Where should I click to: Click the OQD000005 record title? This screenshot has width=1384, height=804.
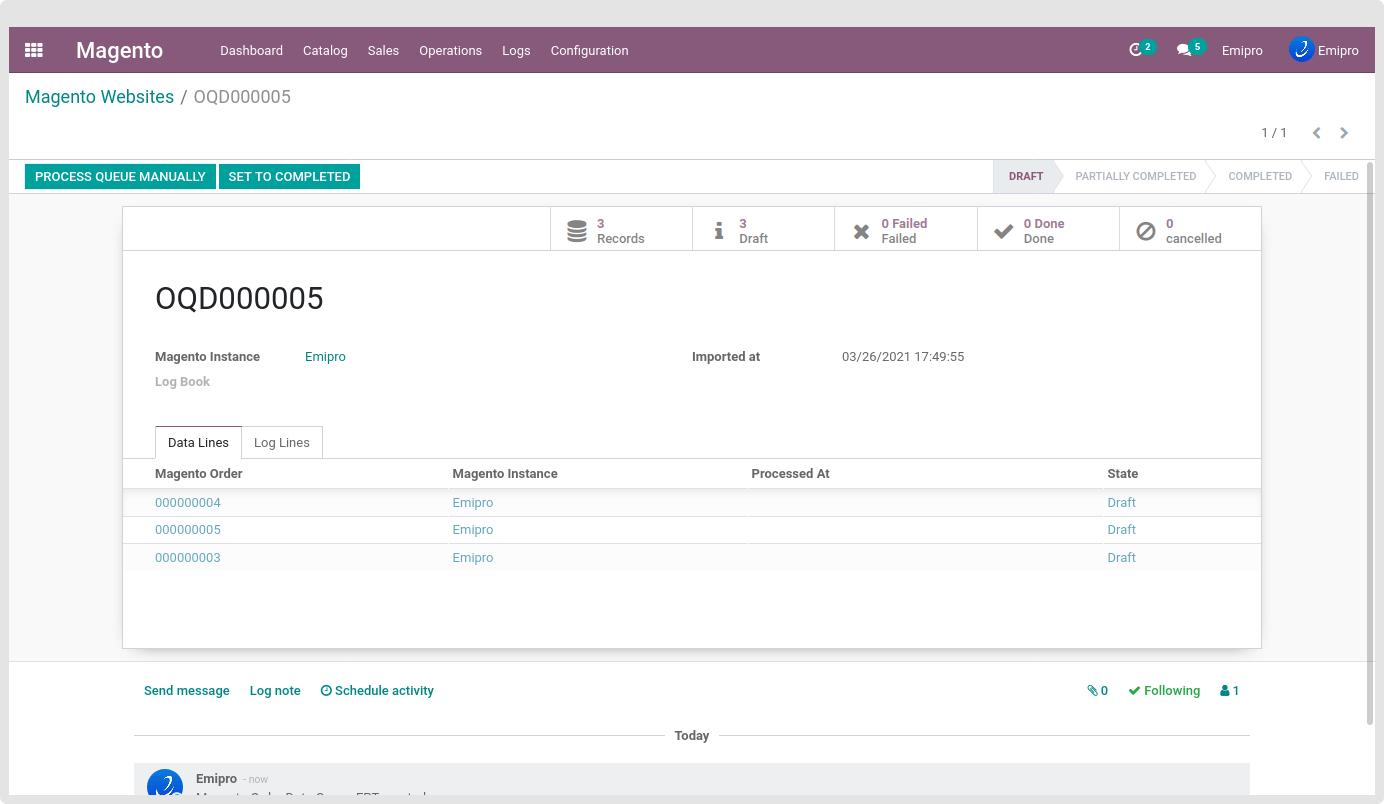(x=239, y=299)
